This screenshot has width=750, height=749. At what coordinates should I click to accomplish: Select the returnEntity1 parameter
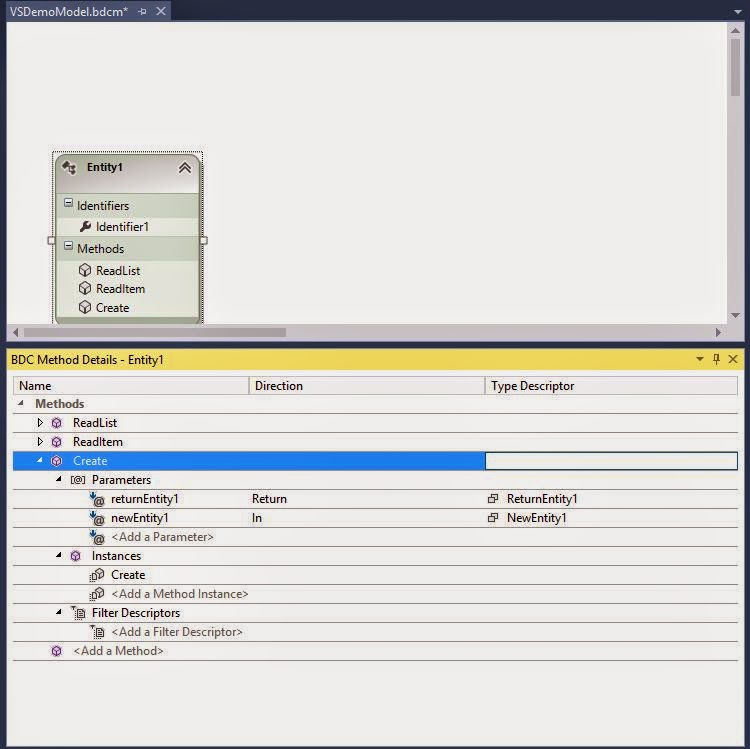[x=144, y=499]
